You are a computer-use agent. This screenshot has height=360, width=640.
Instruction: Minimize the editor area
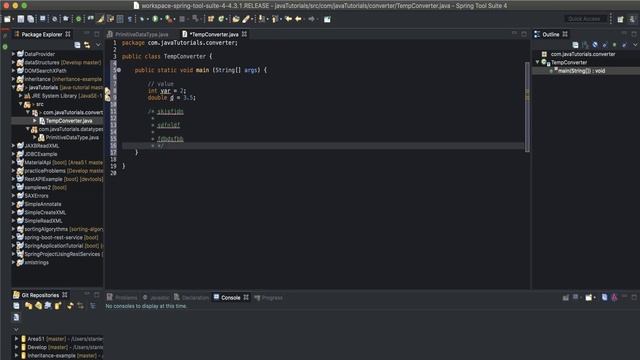(x=514, y=34)
